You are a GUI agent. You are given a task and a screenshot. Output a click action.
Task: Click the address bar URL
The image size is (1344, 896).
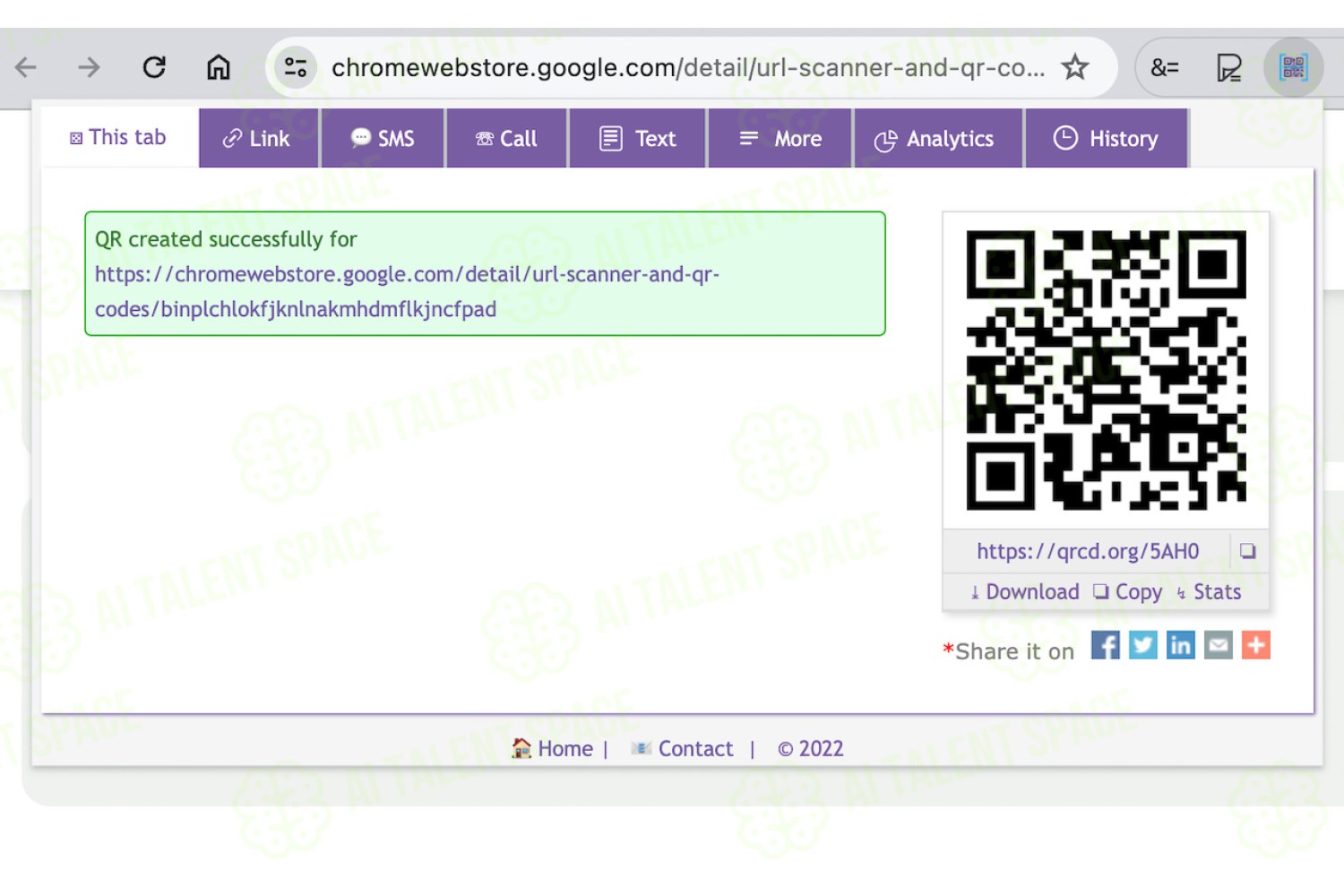687,67
